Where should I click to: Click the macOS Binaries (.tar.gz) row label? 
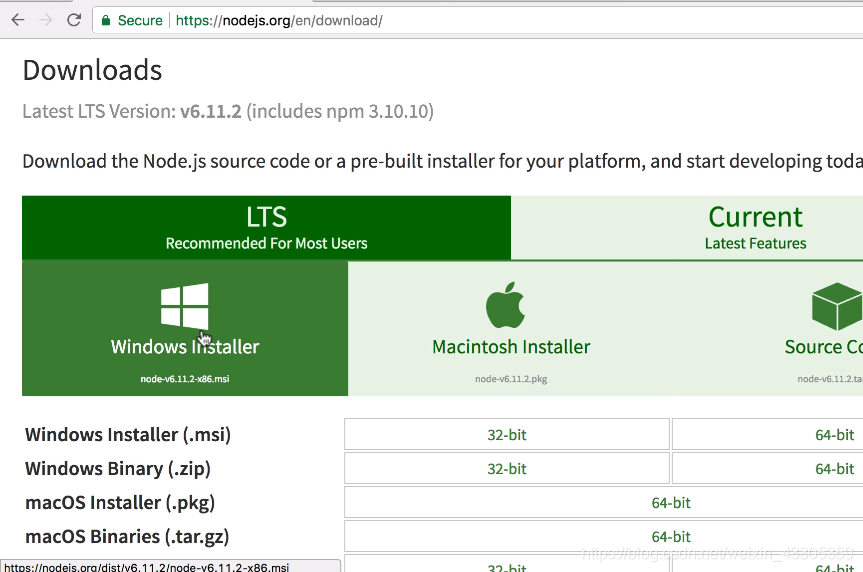coord(127,537)
